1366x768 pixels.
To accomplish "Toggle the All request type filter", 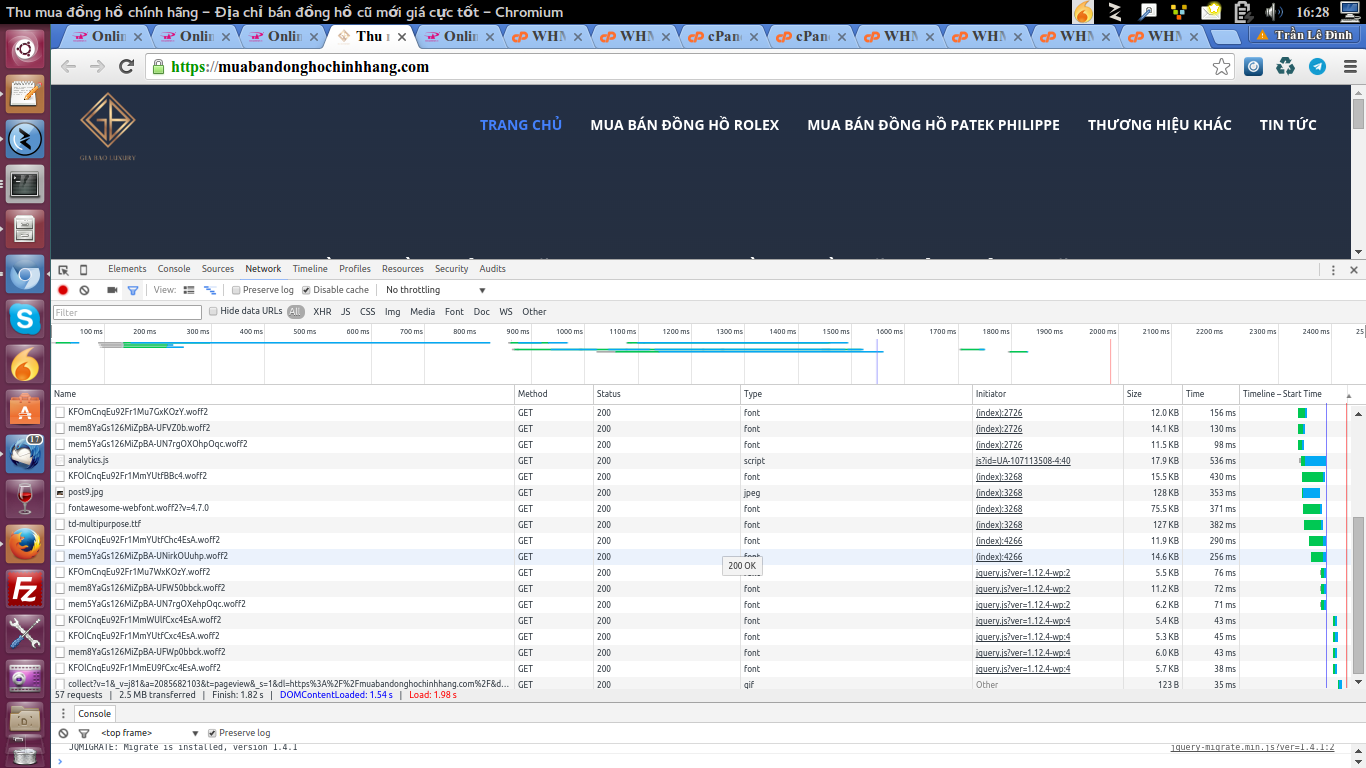I will (x=296, y=312).
